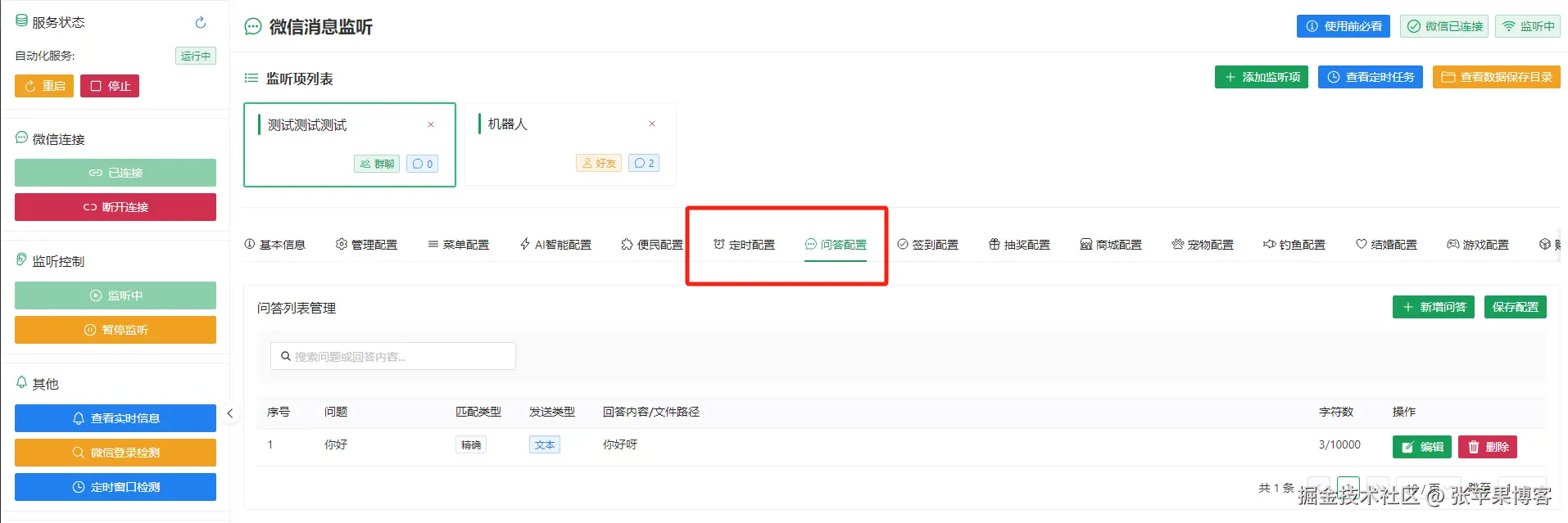The height and width of the screenshot is (523, 1568).
Task: Switch to the 基本信息 tab
Action: 275,245
